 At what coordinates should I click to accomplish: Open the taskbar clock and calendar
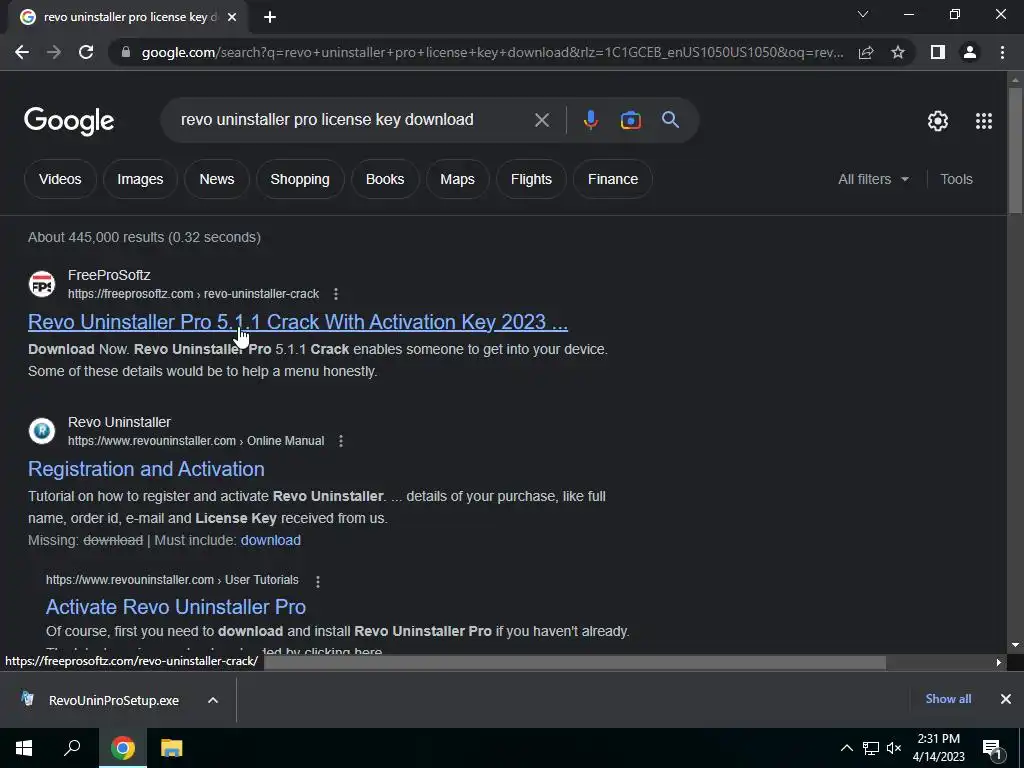[x=938, y=748]
